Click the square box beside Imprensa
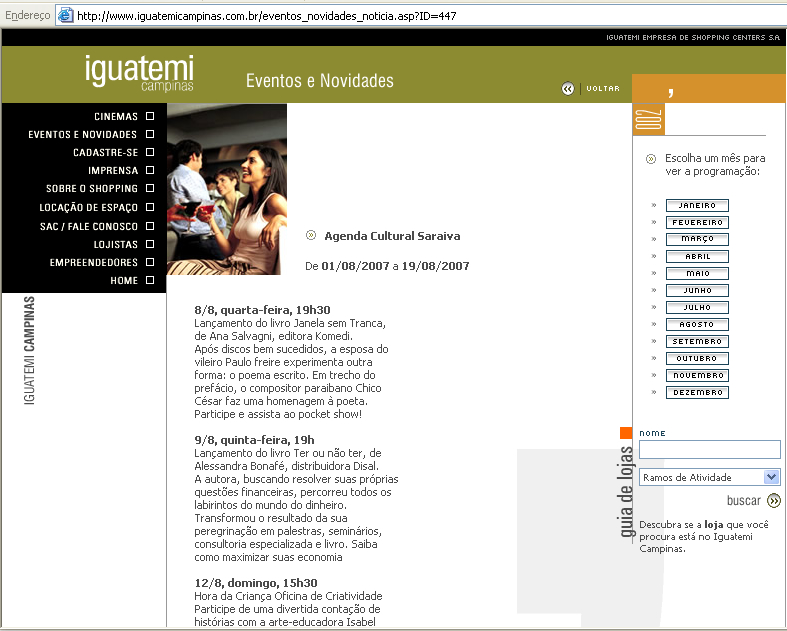The height and width of the screenshot is (631, 787). click(150, 171)
